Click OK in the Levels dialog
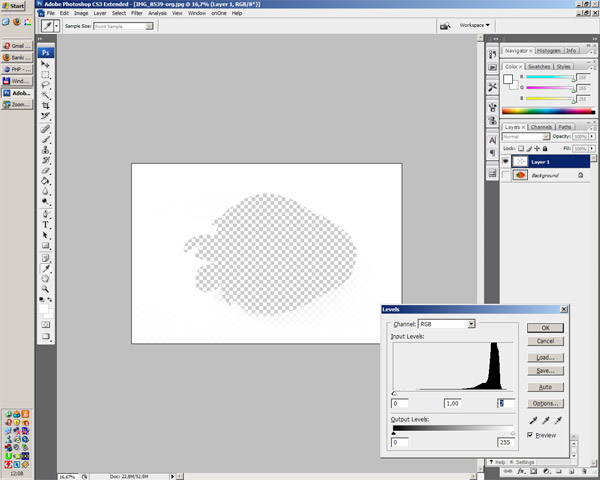Image resolution: width=600 pixels, height=480 pixels. [x=545, y=327]
